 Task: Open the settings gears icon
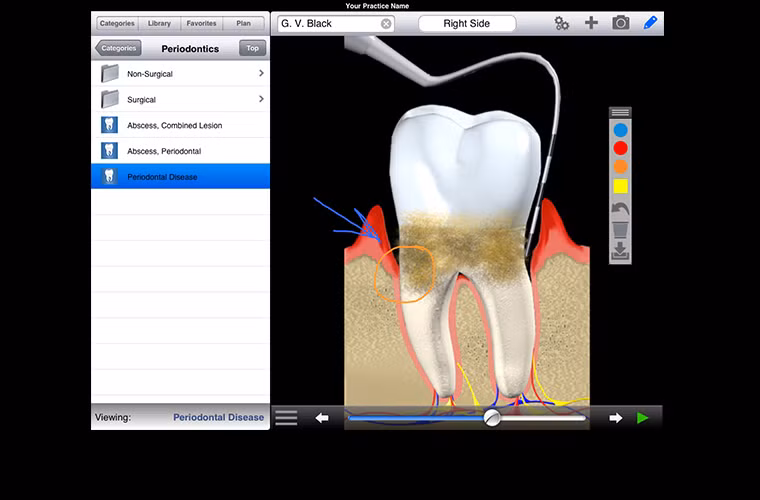[562, 23]
